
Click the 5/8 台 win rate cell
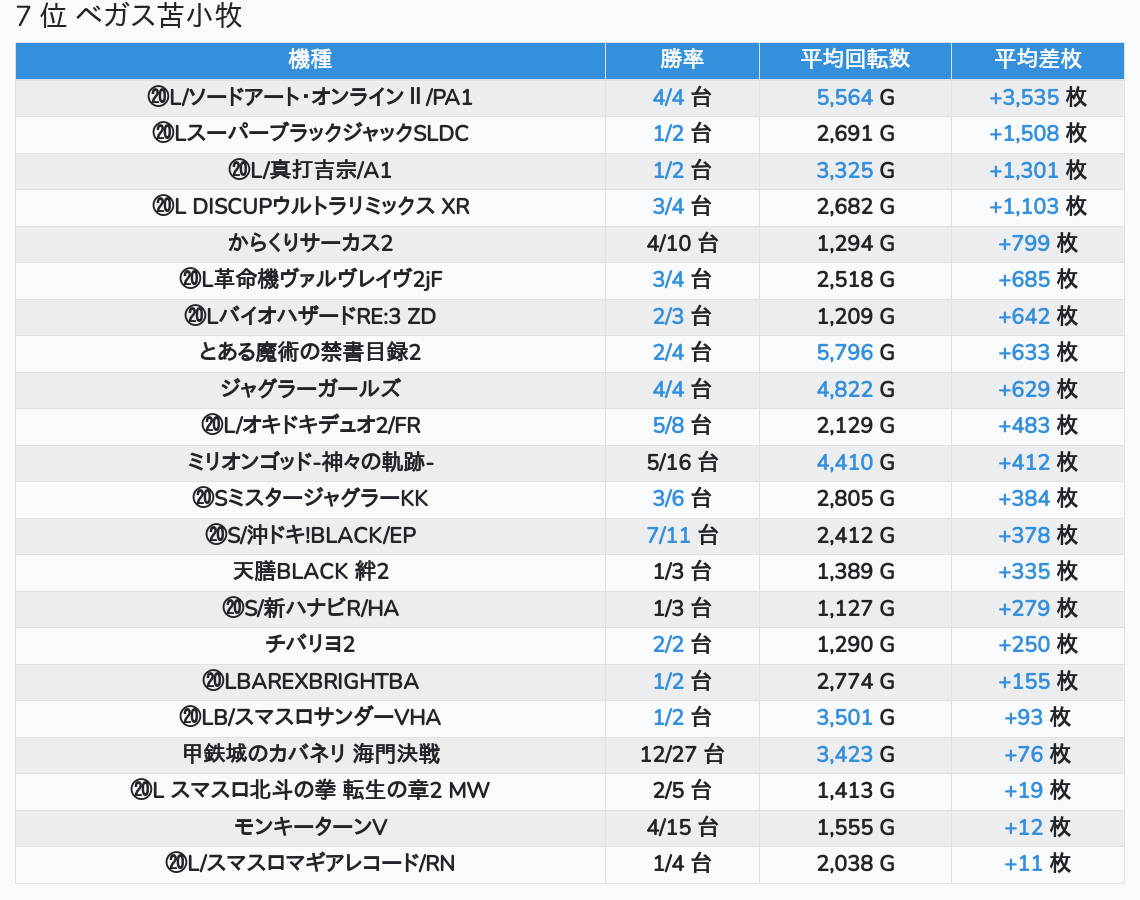pos(682,425)
